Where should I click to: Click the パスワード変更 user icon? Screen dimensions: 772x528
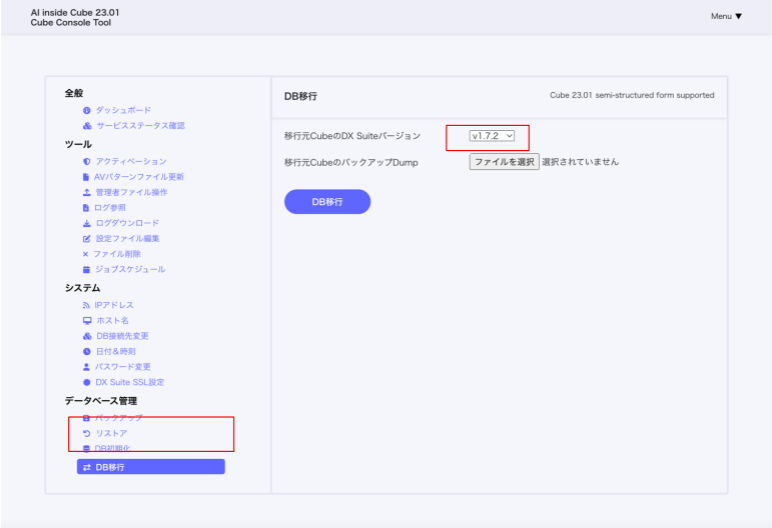tap(87, 367)
